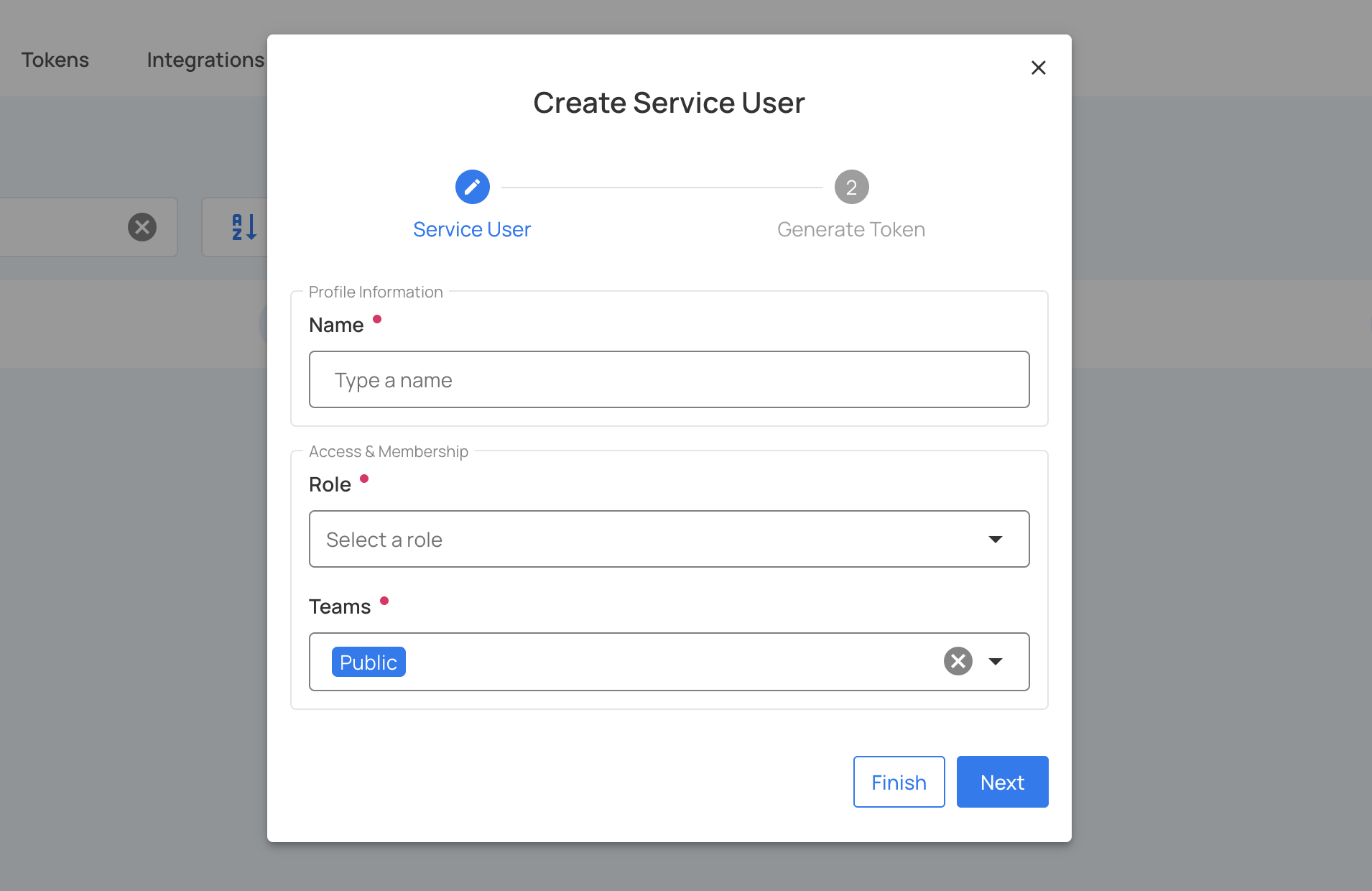Close the Create Service User dialog

(x=1038, y=68)
